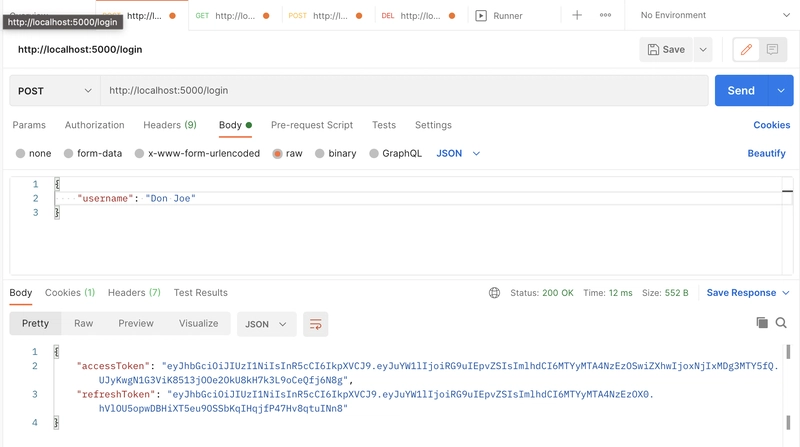Click the globe network icon
This screenshot has height=447, width=800.
(494, 293)
